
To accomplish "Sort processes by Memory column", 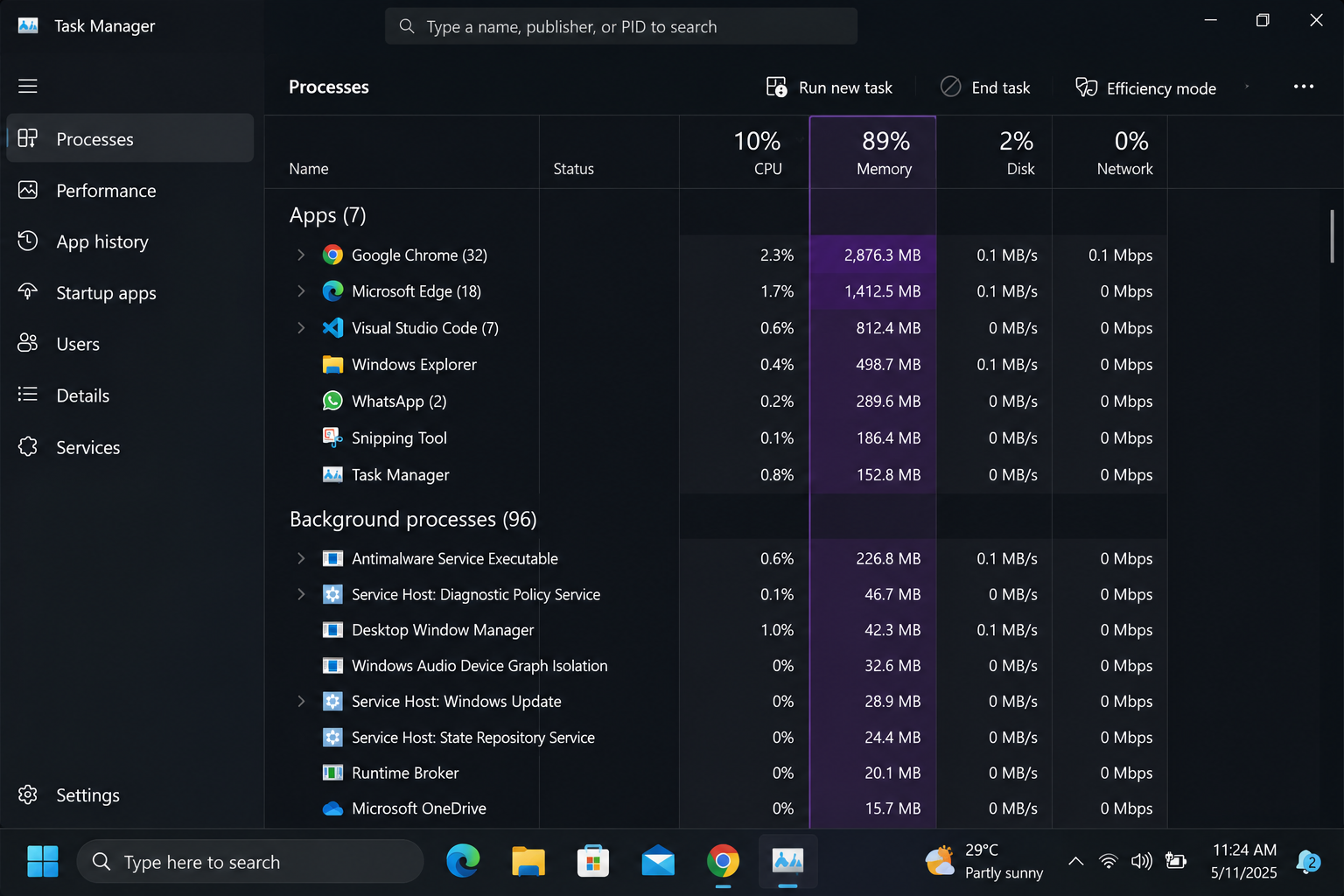I will point(873,152).
